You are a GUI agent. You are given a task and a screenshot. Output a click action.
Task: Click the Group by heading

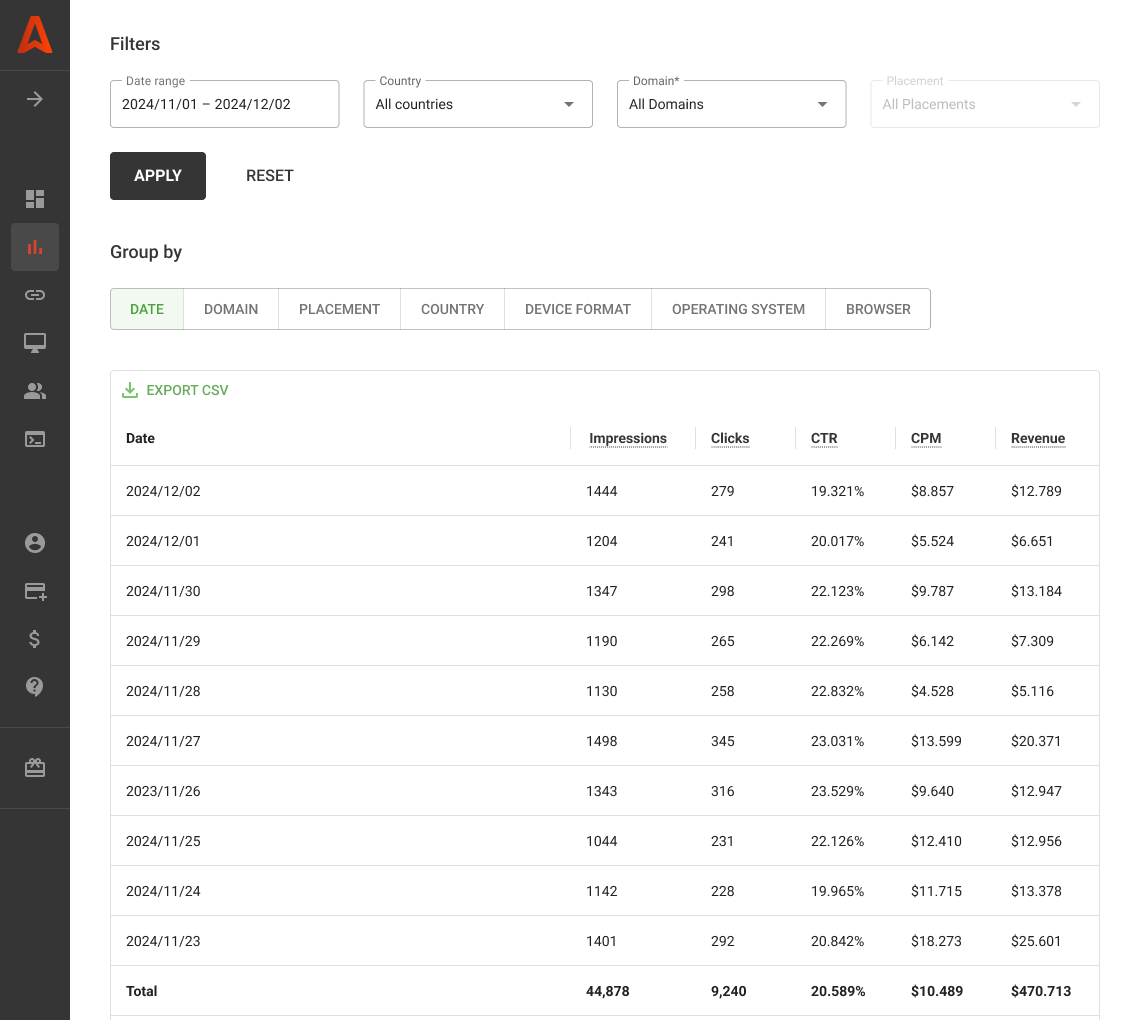pos(145,252)
